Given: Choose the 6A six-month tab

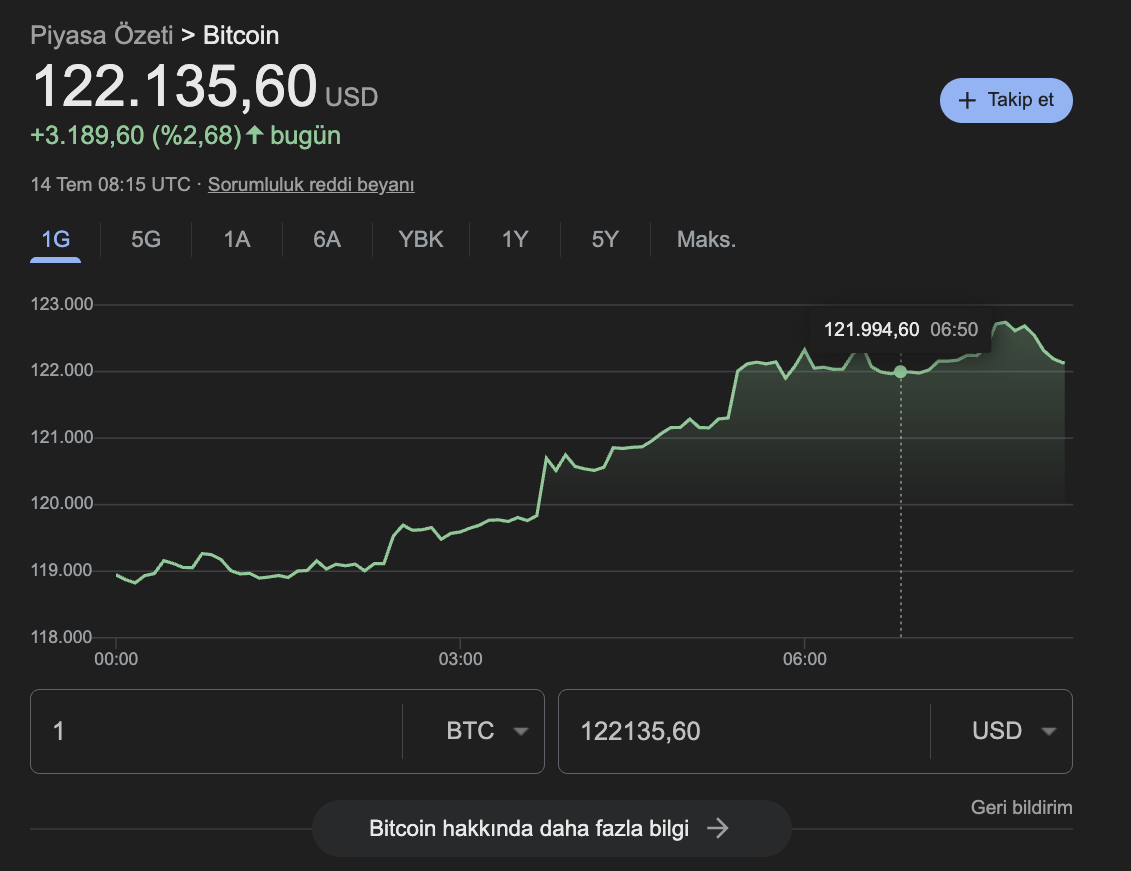Looking at the screenshot, I should click(327, 239).
